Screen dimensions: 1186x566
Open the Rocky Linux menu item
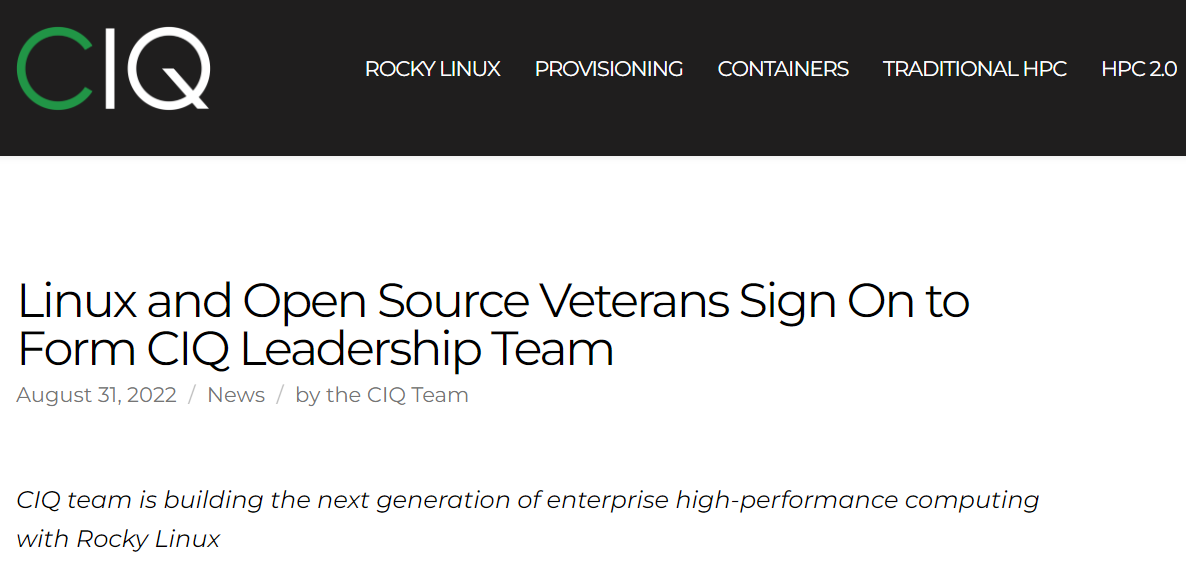tap(433, 69)
